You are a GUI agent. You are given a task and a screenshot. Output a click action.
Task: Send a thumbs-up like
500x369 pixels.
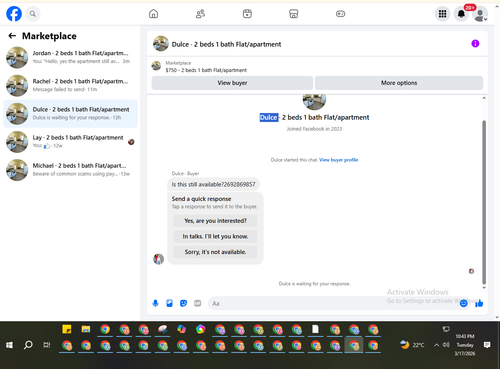pyautogui.click(x=479, y=303)
